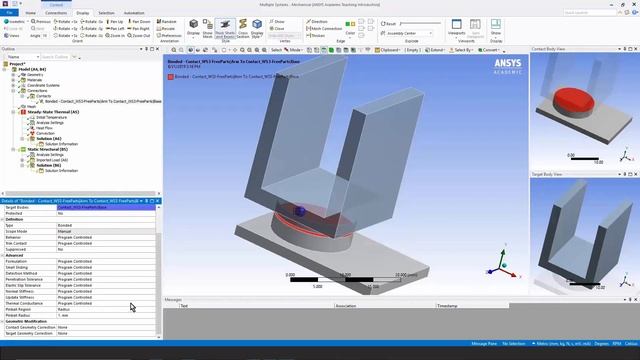Screen dimensions: 640x360
Task: Select Static Structural (B5) node
Action: 47,149
